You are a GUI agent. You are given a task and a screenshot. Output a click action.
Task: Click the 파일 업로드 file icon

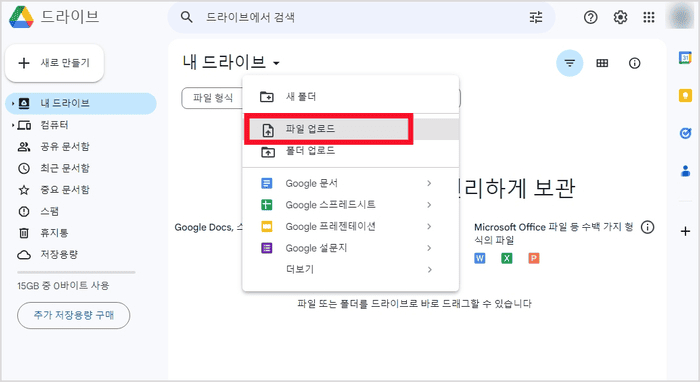(x=267, y=130)
